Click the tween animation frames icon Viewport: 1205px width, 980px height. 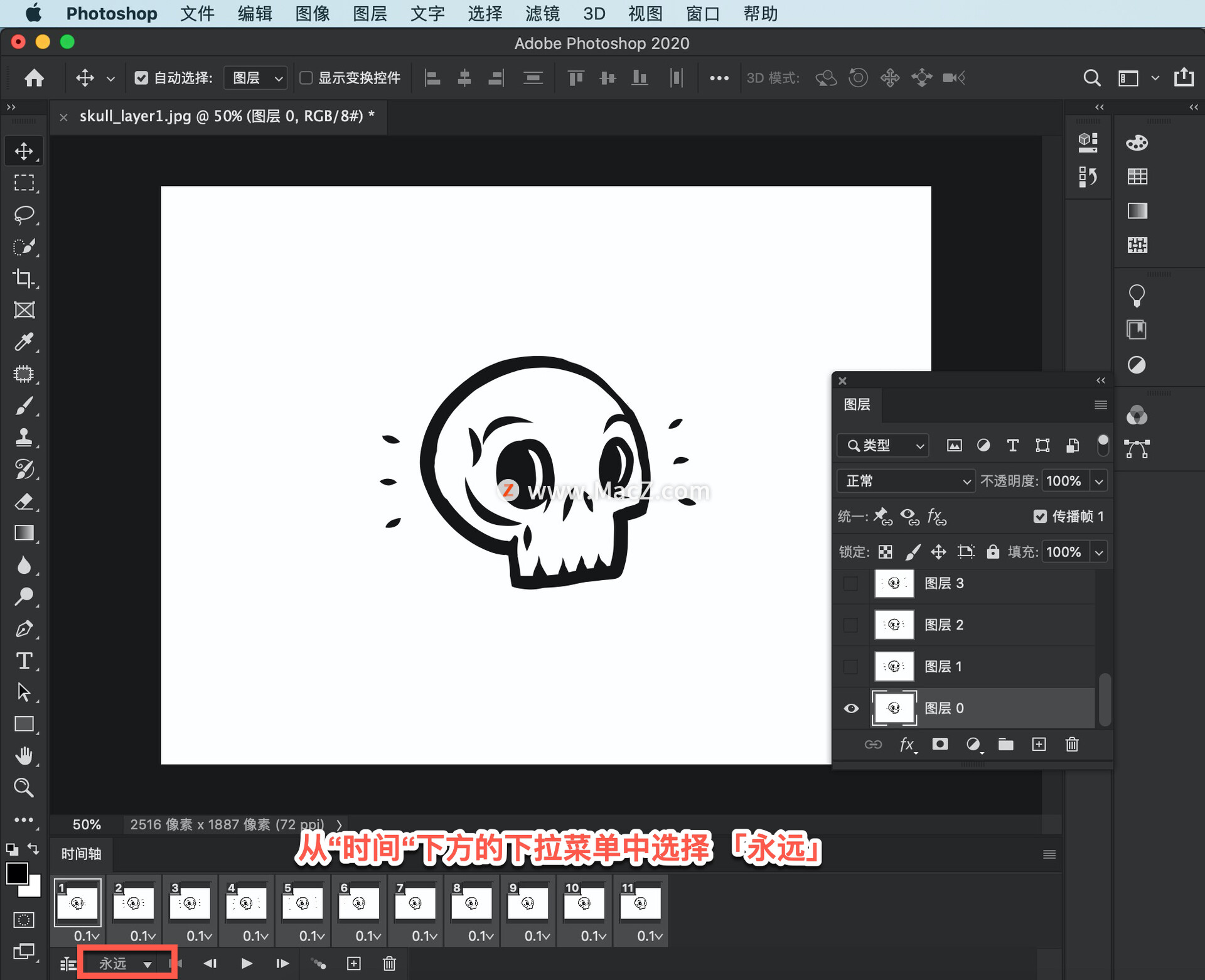tap(319, 964)
